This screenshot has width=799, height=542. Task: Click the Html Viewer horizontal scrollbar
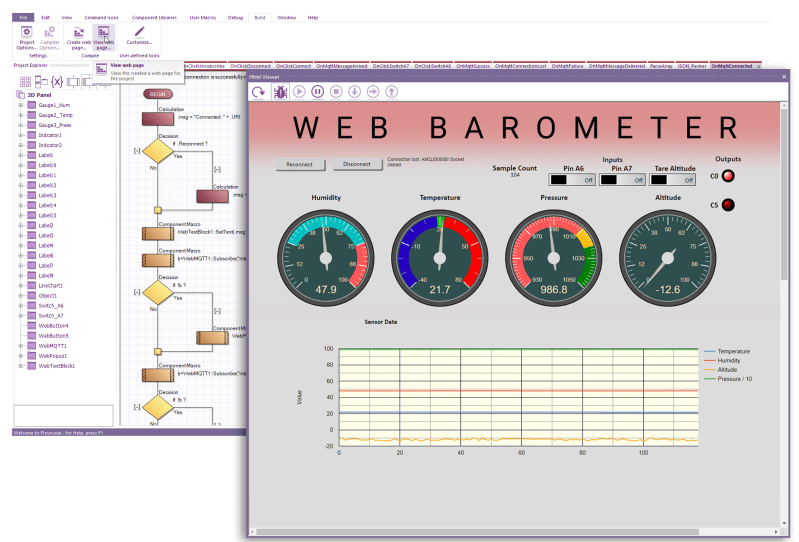tap(477, 532)
